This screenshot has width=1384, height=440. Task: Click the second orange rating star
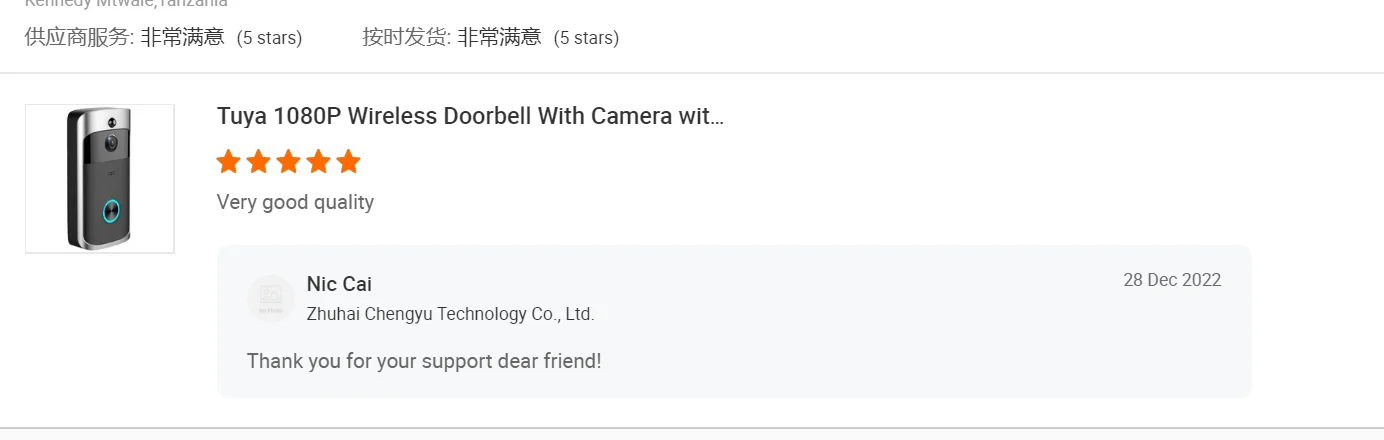pos(258,162)
